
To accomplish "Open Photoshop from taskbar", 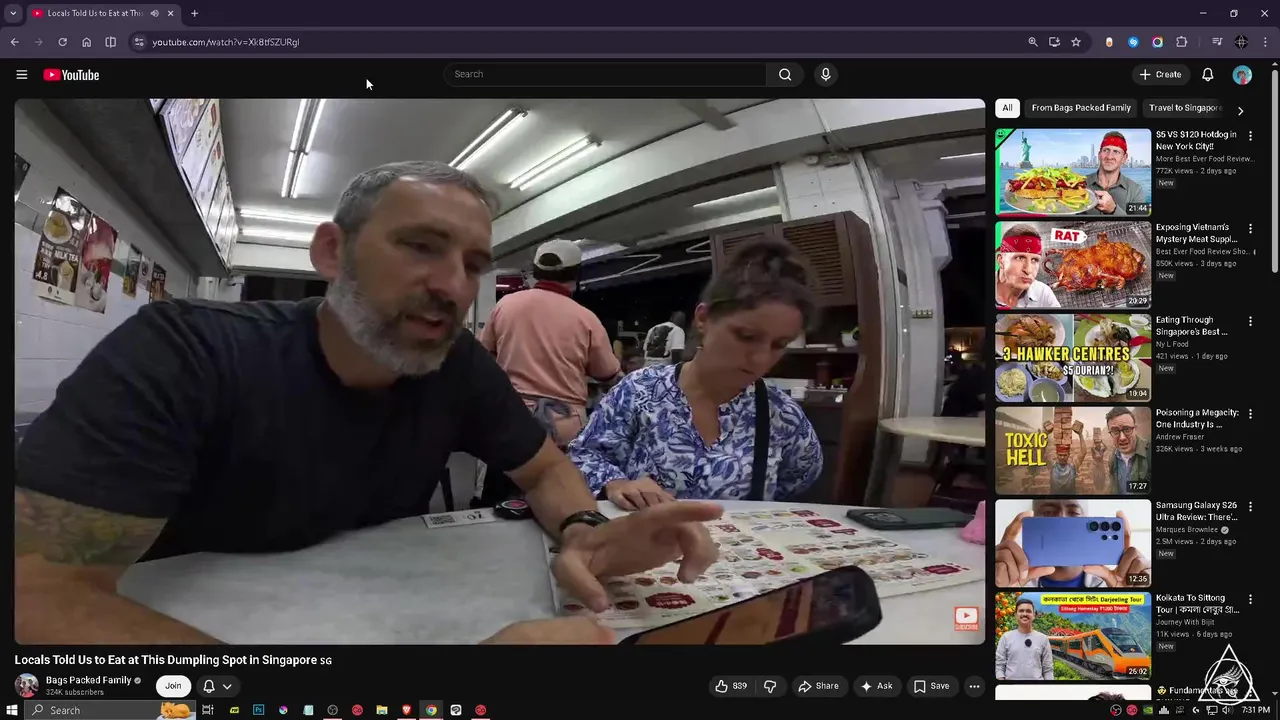I will point(258,710).
